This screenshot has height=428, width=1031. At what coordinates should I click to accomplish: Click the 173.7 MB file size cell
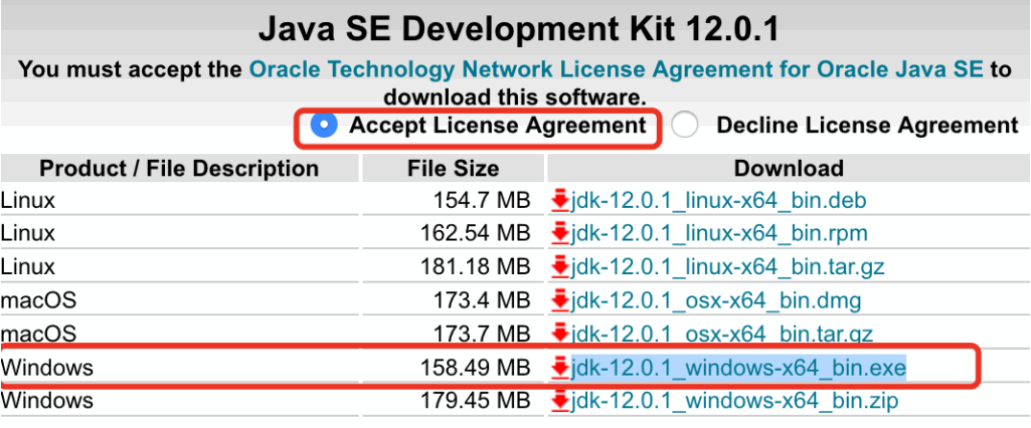point(452,334)
